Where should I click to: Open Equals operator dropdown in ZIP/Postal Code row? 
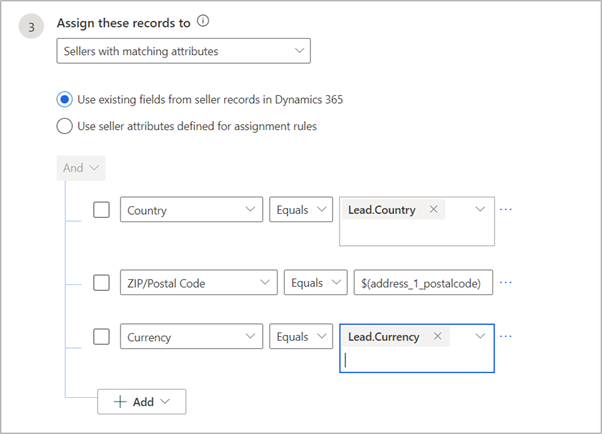click(316, 283)
